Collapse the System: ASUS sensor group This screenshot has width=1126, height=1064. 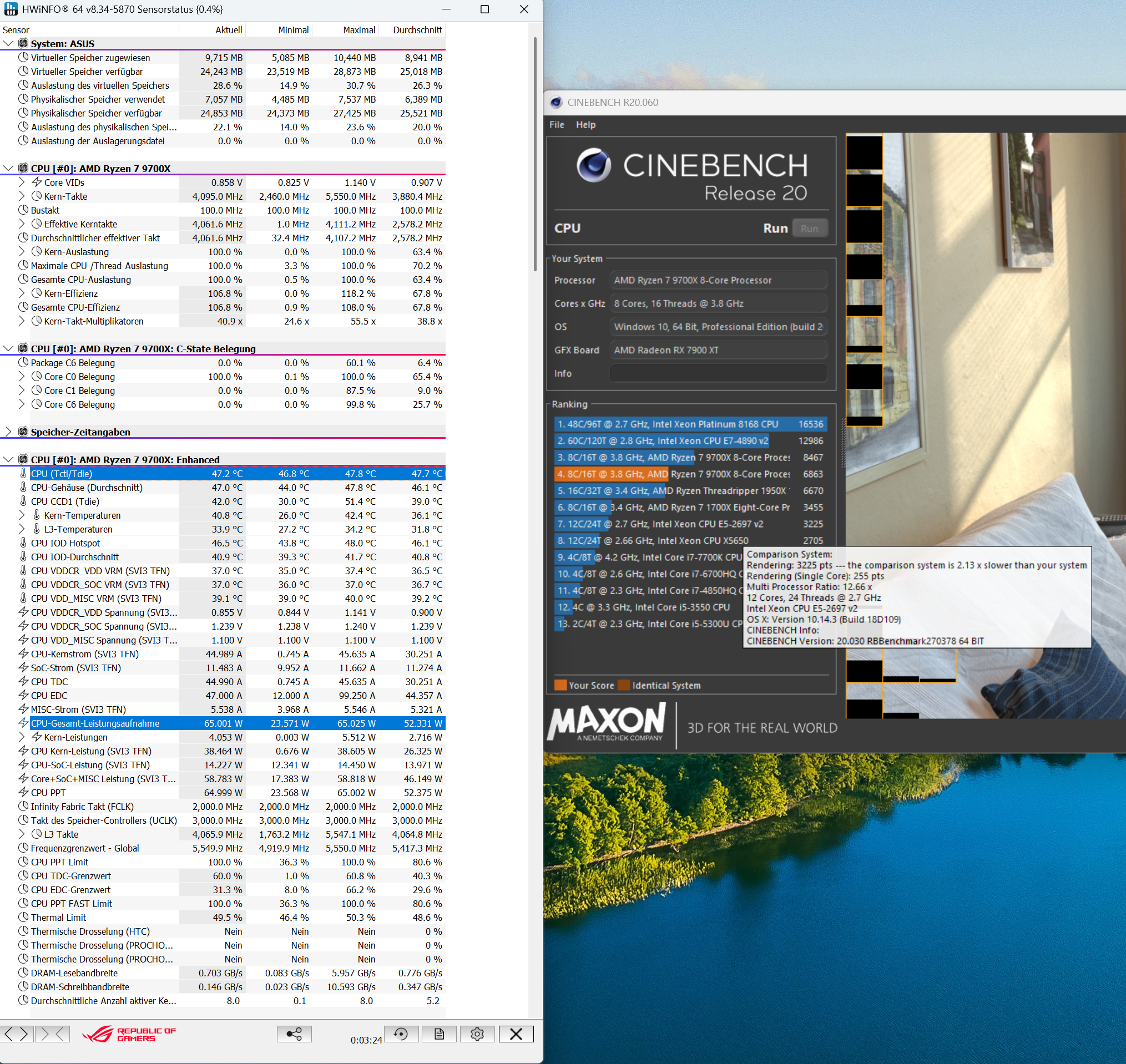tap(8, 44)
